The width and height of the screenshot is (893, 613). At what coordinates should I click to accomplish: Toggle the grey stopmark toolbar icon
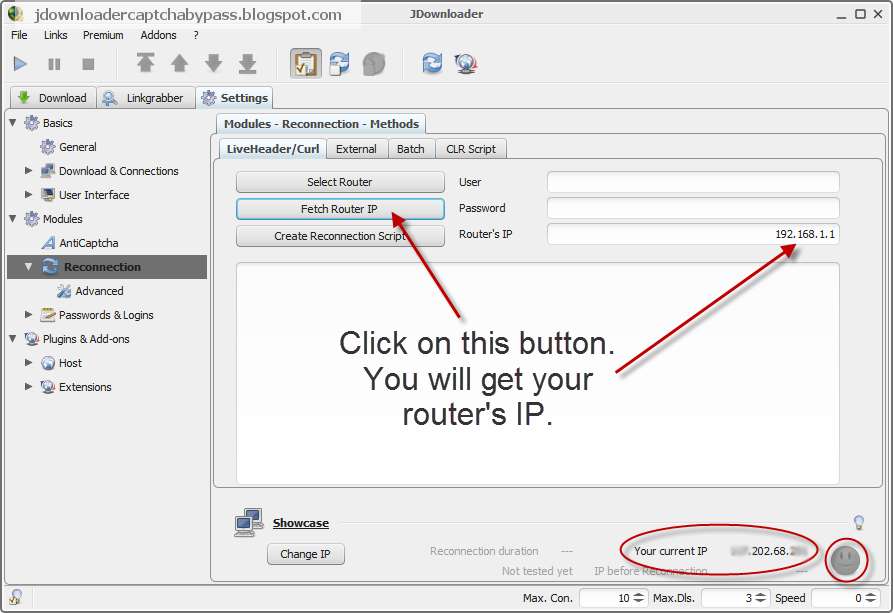pos(374,63)
